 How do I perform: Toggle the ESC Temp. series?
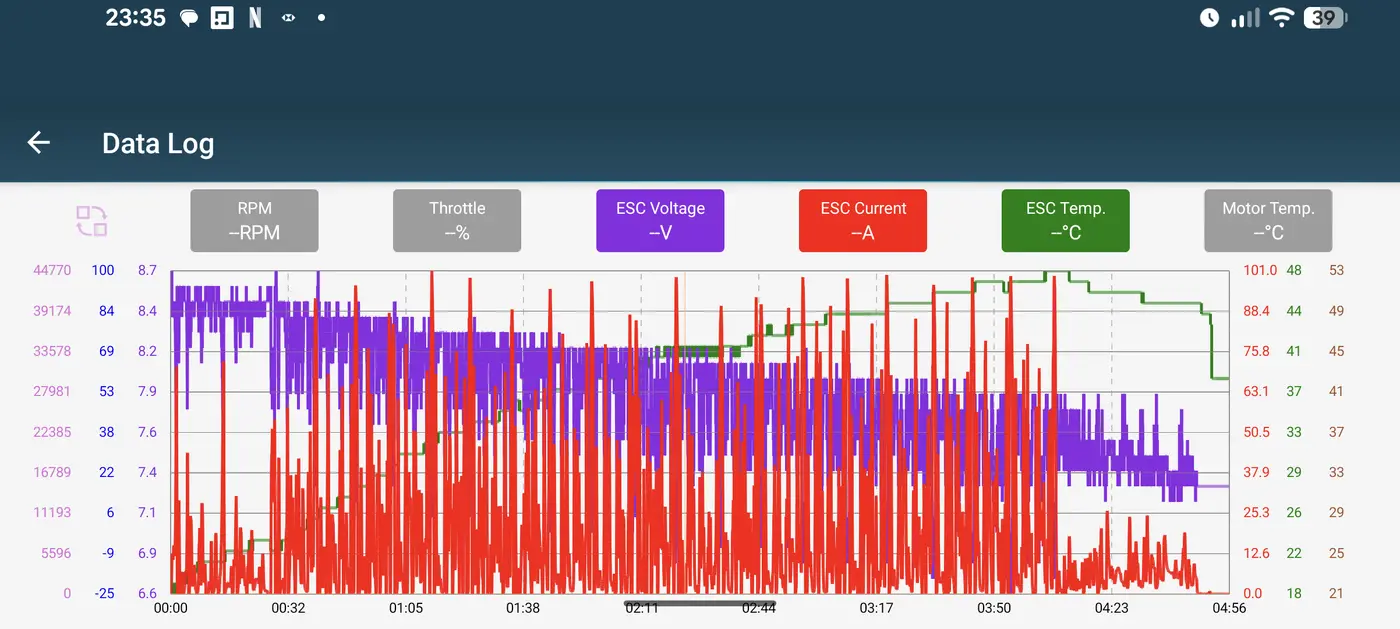coord(1065,221)
